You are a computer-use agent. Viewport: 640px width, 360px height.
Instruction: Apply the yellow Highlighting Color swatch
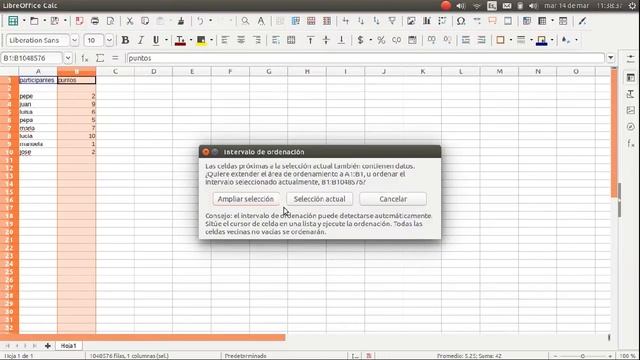[201, 40]
